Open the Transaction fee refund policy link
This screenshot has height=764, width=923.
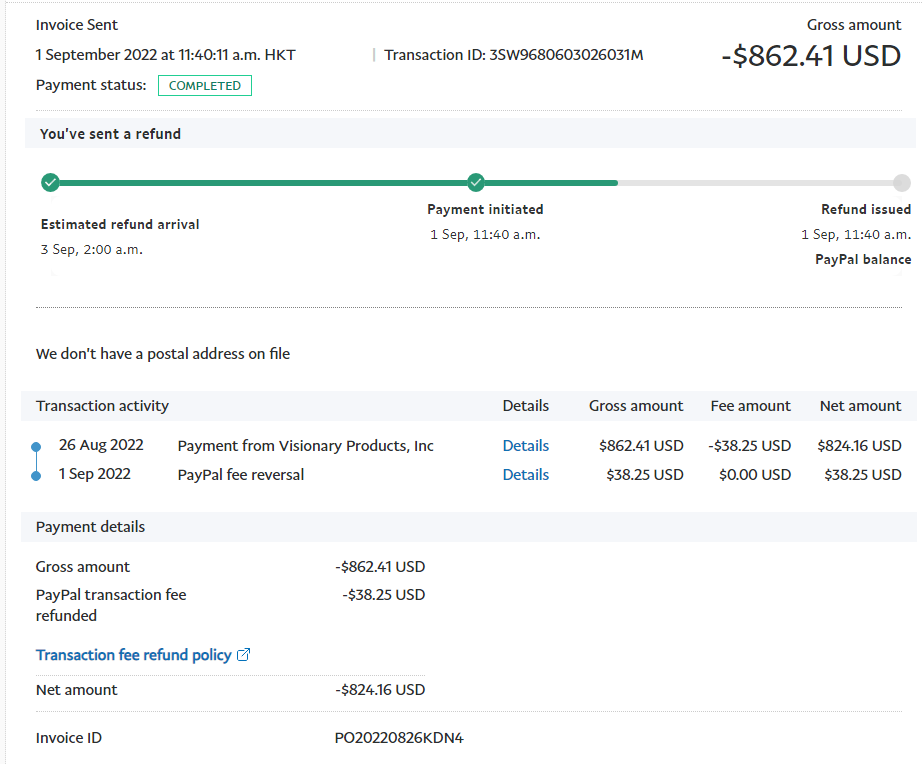(133, 655)
